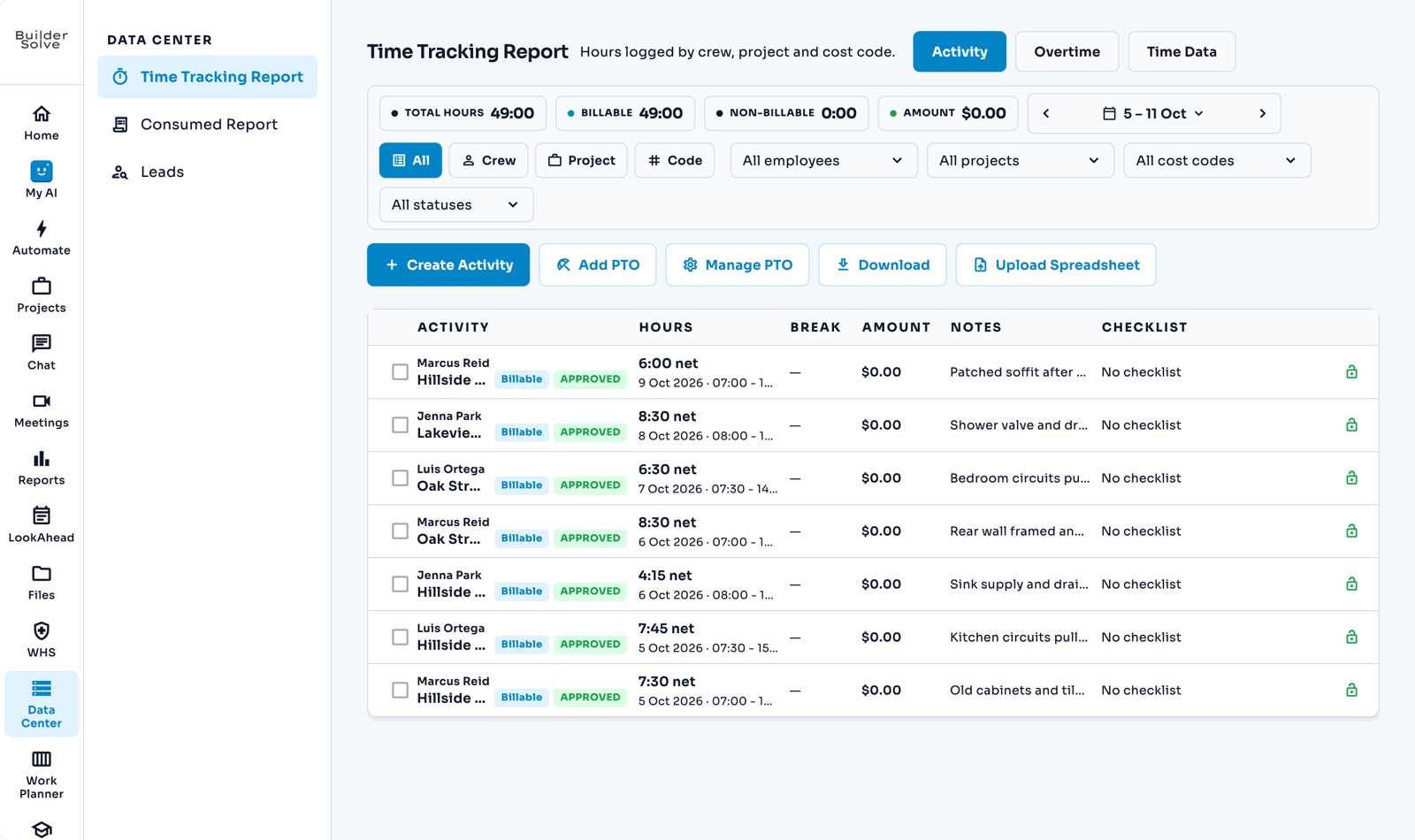
Task: Open the All projects dropdown
Action: pos(1021,161)
